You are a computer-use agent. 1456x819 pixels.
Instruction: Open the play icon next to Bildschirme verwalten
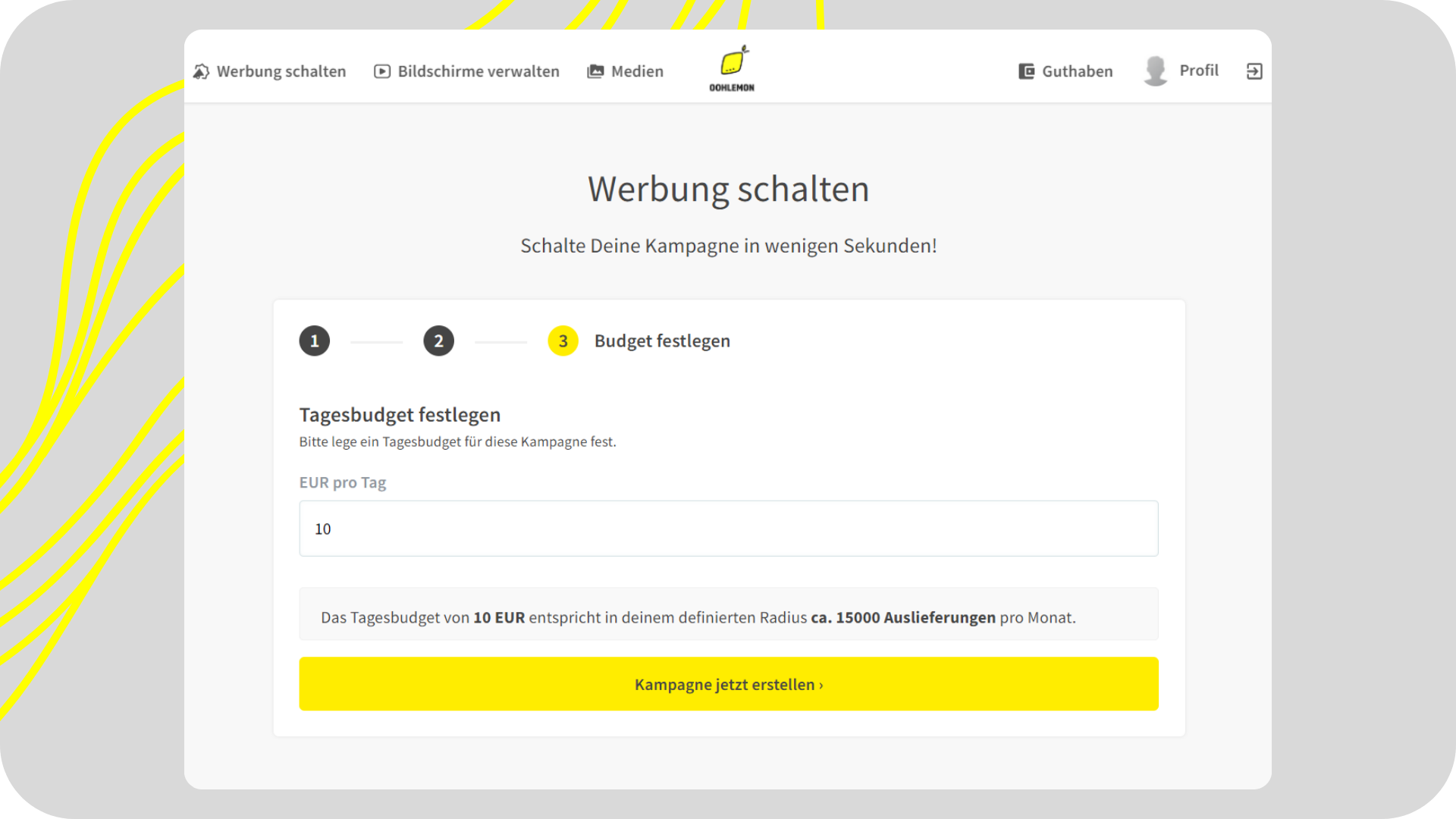(x=381, y=71)
